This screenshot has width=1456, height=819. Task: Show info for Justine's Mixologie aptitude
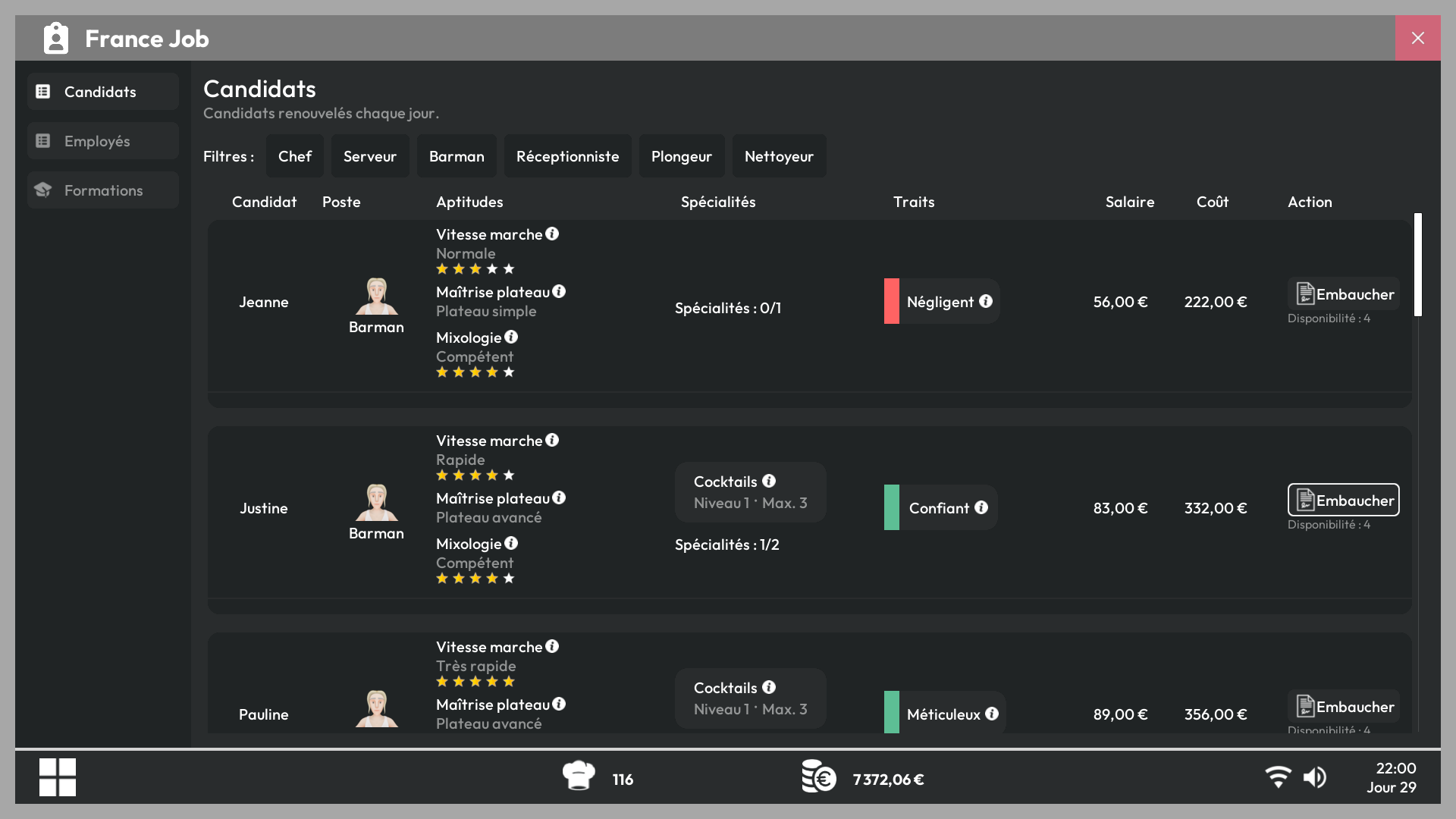click(x=511, y=543)
